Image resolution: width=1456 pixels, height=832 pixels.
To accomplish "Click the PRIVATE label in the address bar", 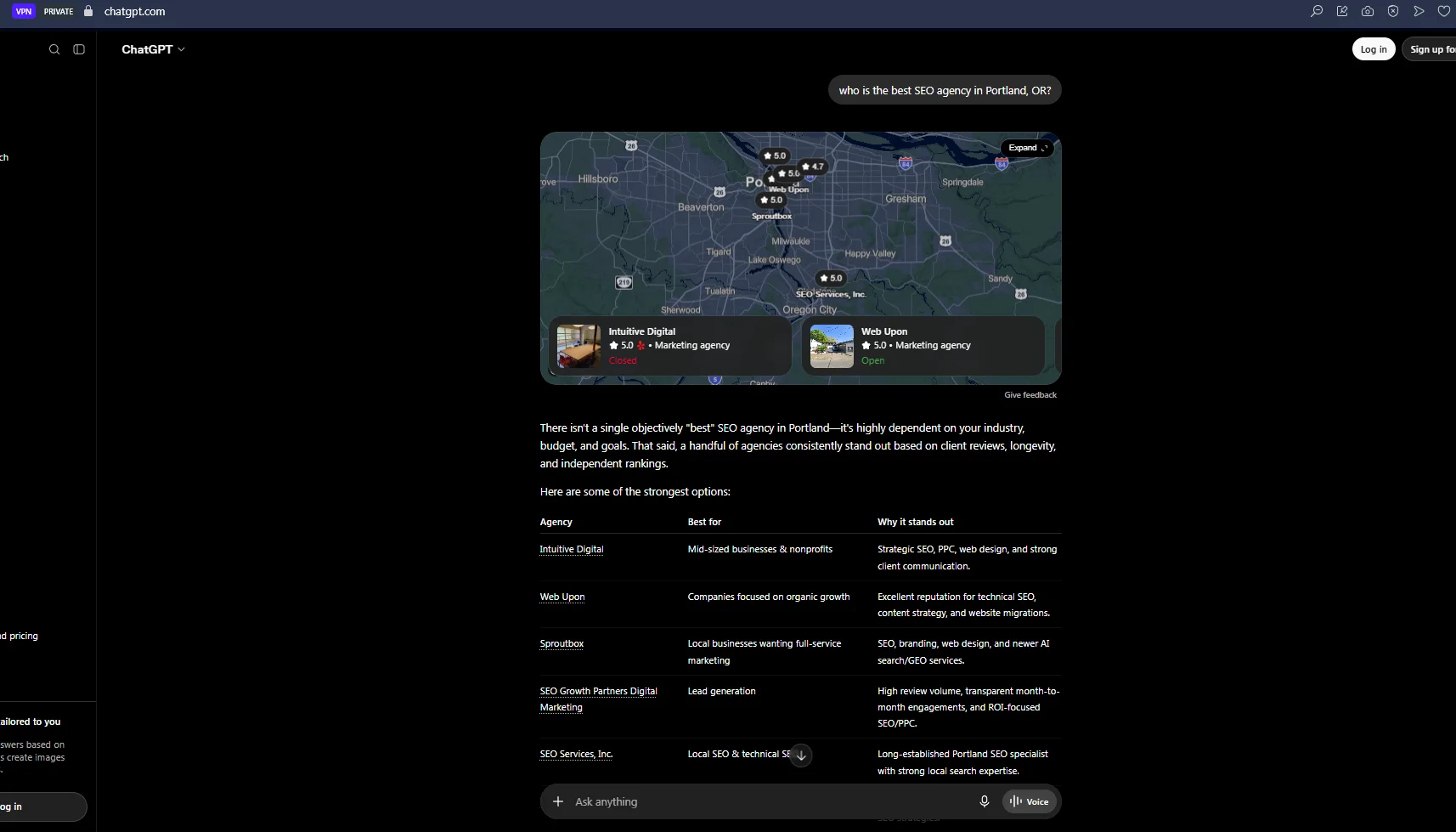I will (x=59, y=11).
